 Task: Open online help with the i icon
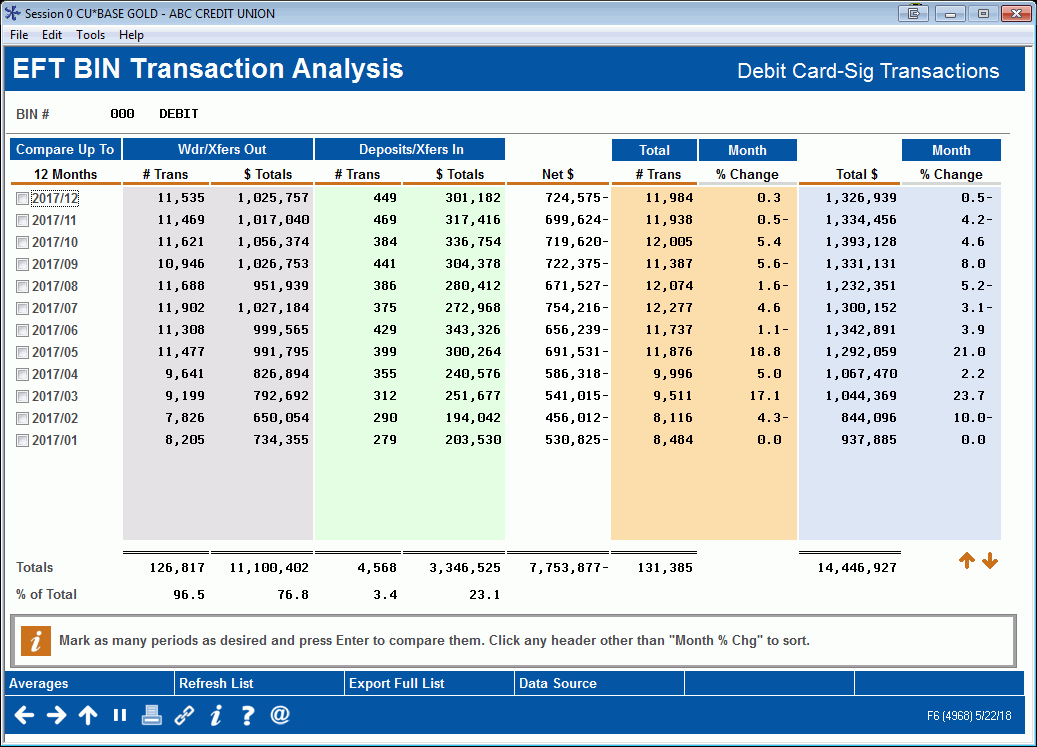click(215, 715)
